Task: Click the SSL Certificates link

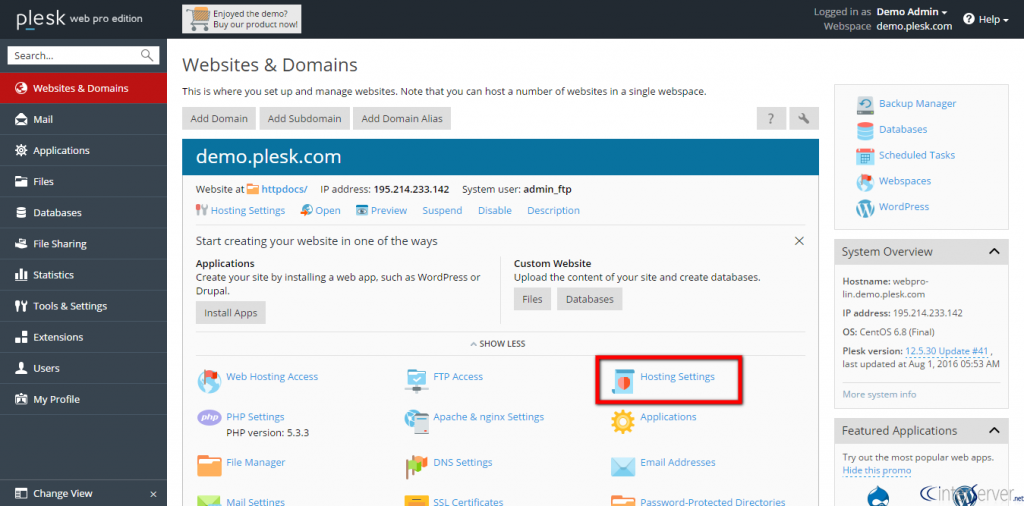Action: 468,501
